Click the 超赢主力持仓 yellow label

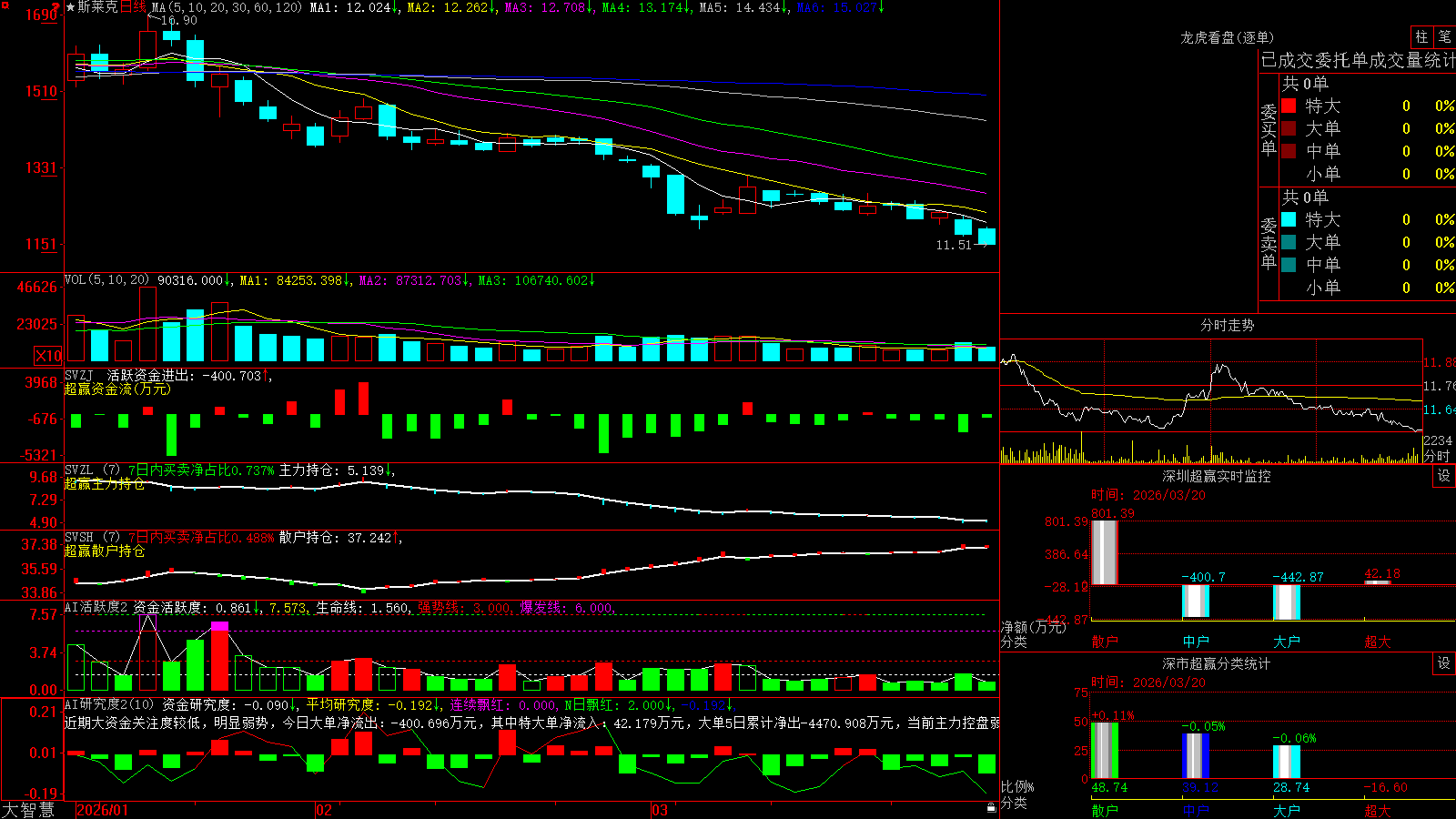click(105, 483)
